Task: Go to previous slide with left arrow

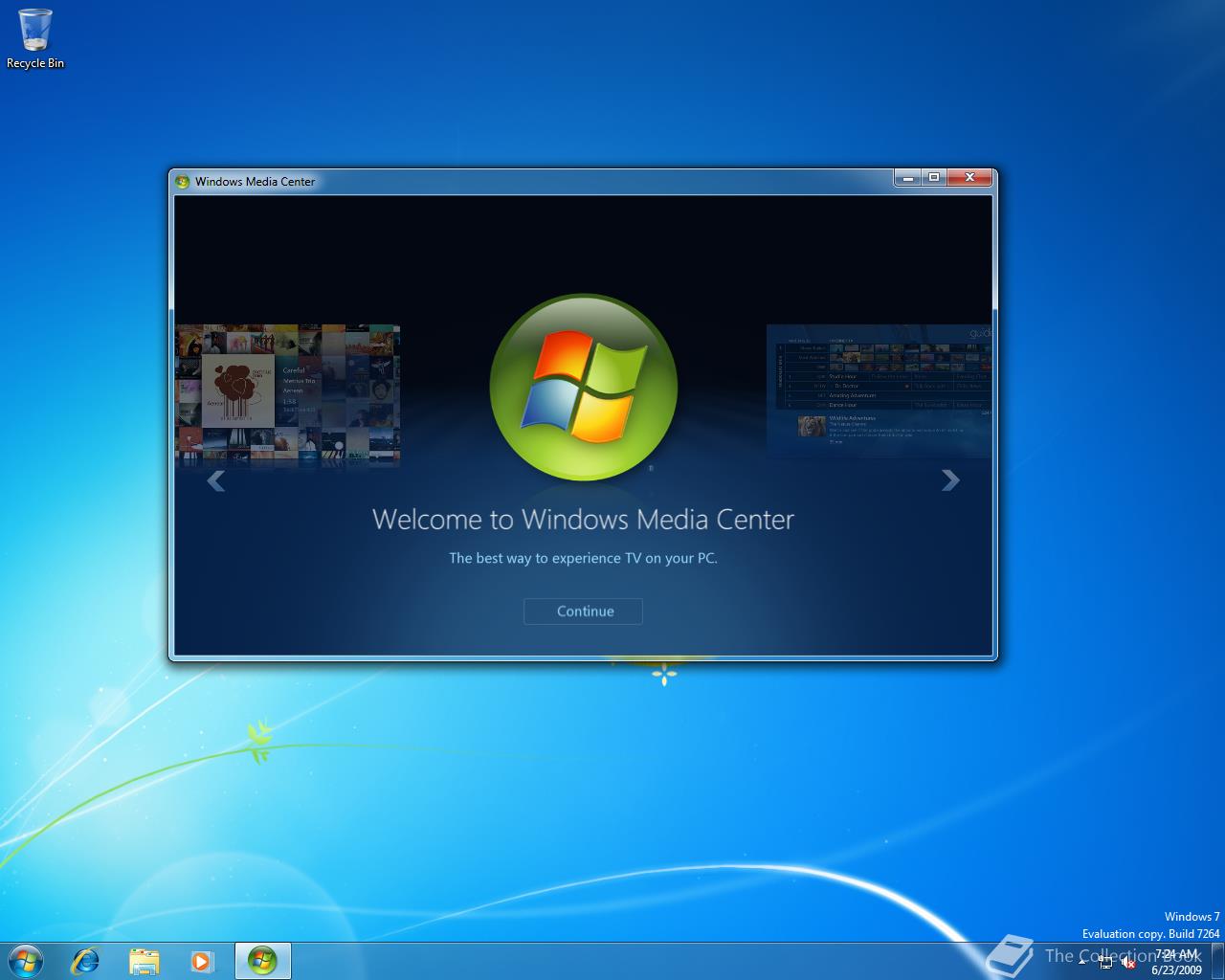Action: tap(216, 480)
